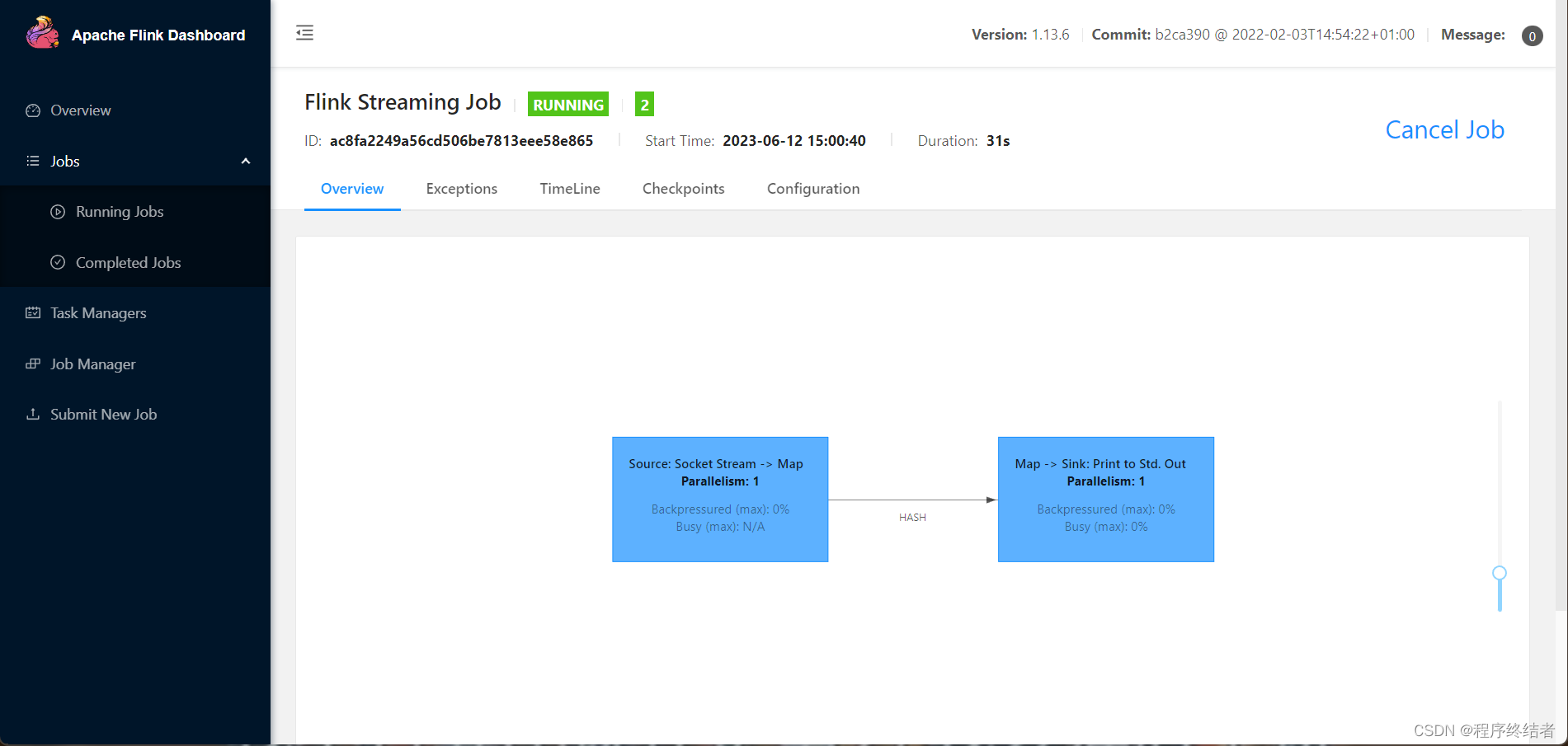Click the Apache Flink Dashboard title
1568x746 pixels.
[x=158, y=35]
